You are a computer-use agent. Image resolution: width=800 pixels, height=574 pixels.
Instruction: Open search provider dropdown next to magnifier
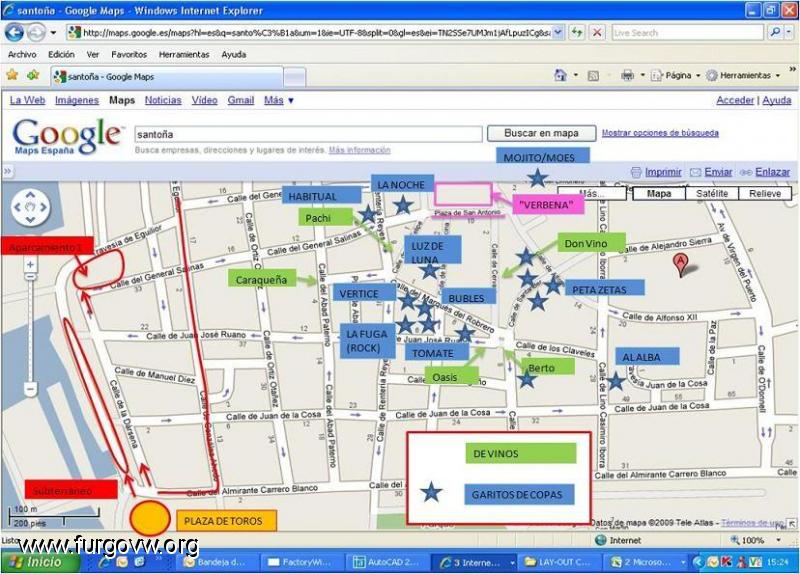(789, 32)
